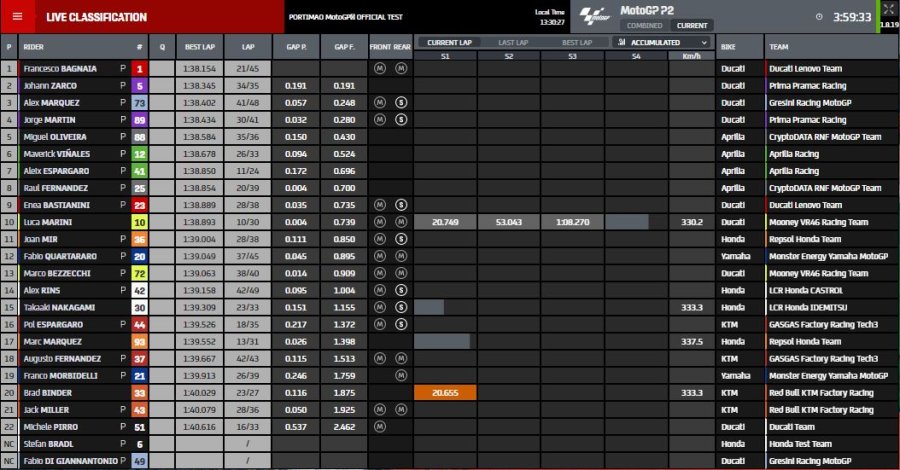Click Marini's S3 time 1:08.270
Screen dimensions: 900x470
572,222
